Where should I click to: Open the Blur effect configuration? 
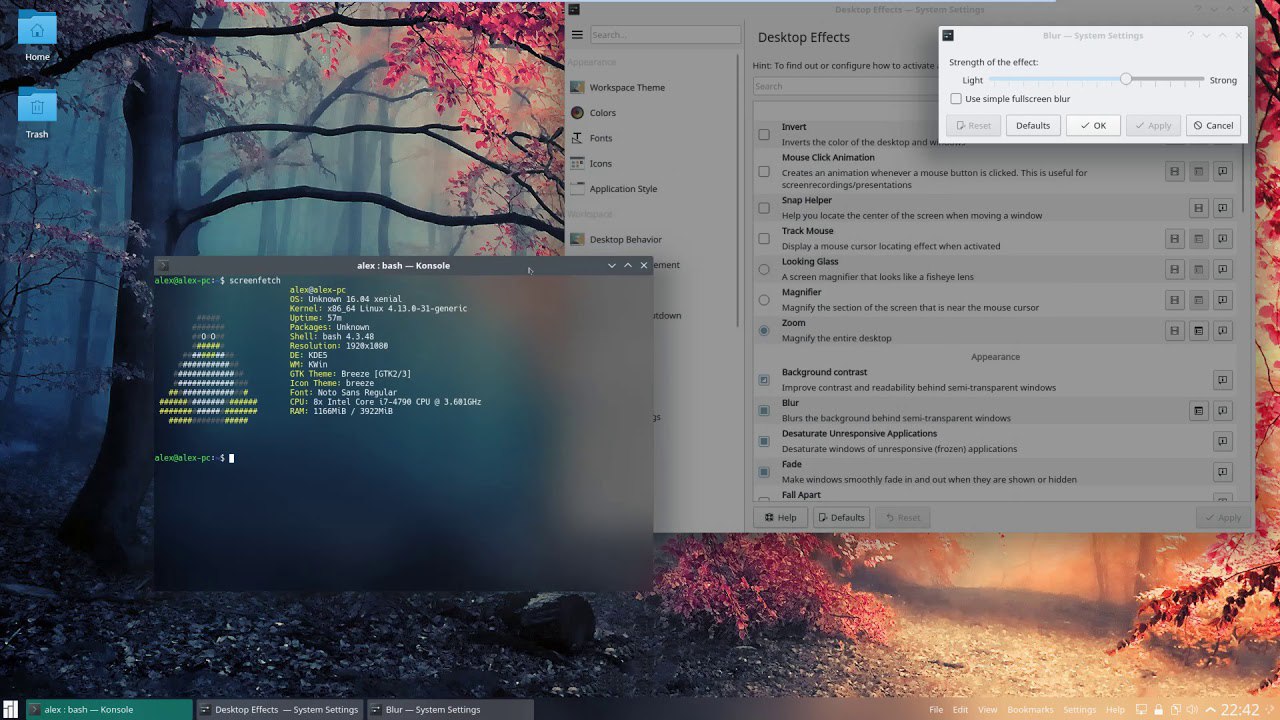pyautogui.click(x=1198, y=410)
